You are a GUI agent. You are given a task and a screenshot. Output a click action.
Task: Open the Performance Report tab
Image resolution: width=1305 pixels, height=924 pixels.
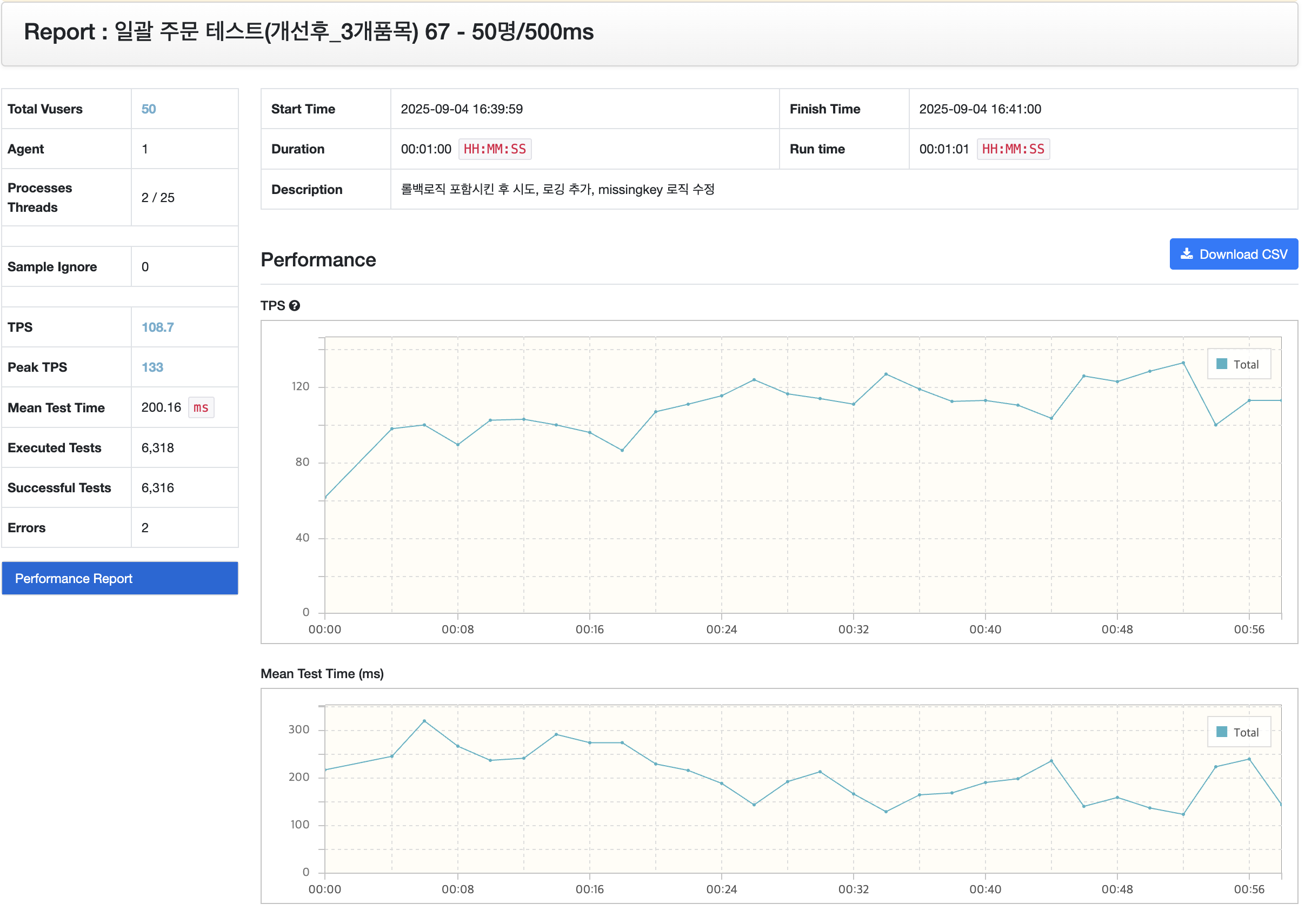coord(120,579)
